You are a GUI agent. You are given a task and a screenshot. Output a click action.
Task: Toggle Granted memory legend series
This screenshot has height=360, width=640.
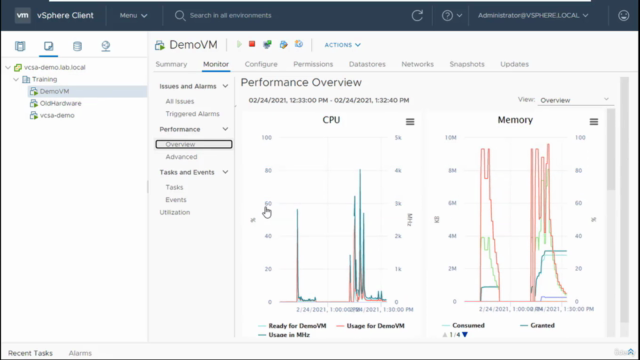coord(538,325)
